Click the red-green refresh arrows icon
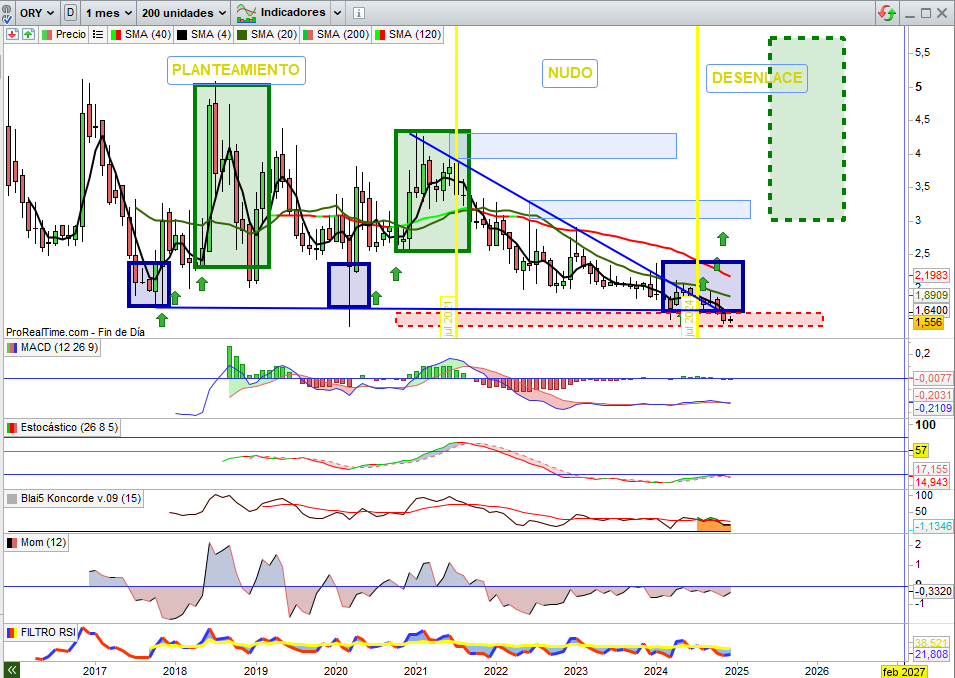This screenshot has height=678, width=955. (x=887, y=13)
